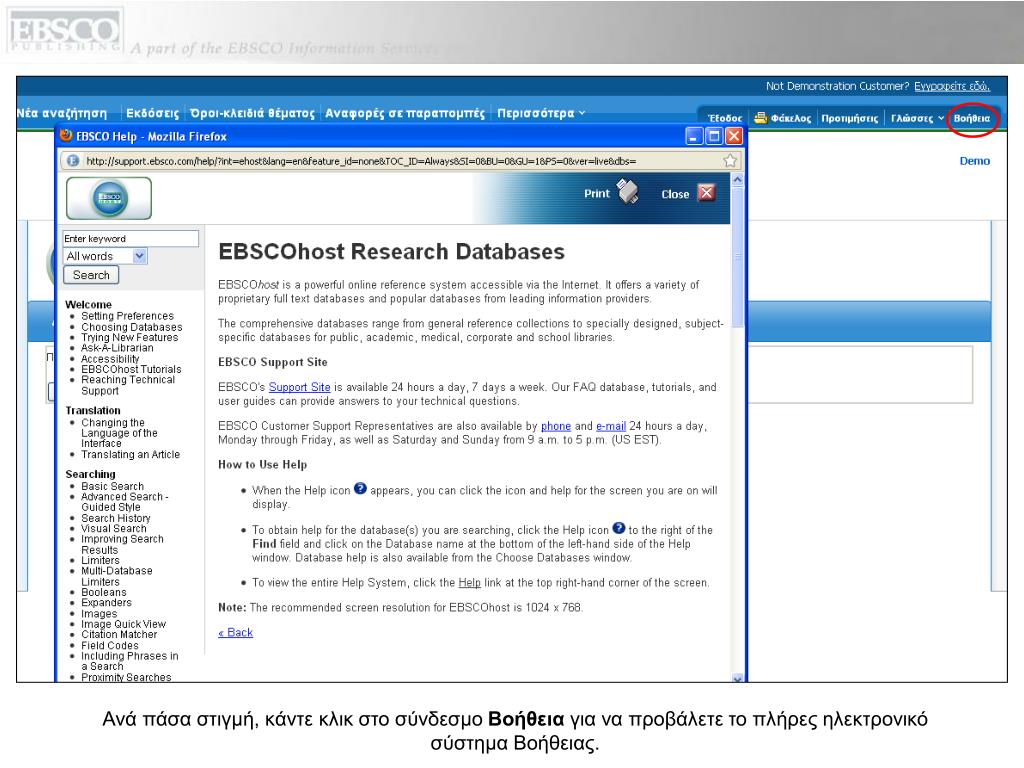Click the site identity icon in address bar
1024x768 pixels.
pos(73,161)
